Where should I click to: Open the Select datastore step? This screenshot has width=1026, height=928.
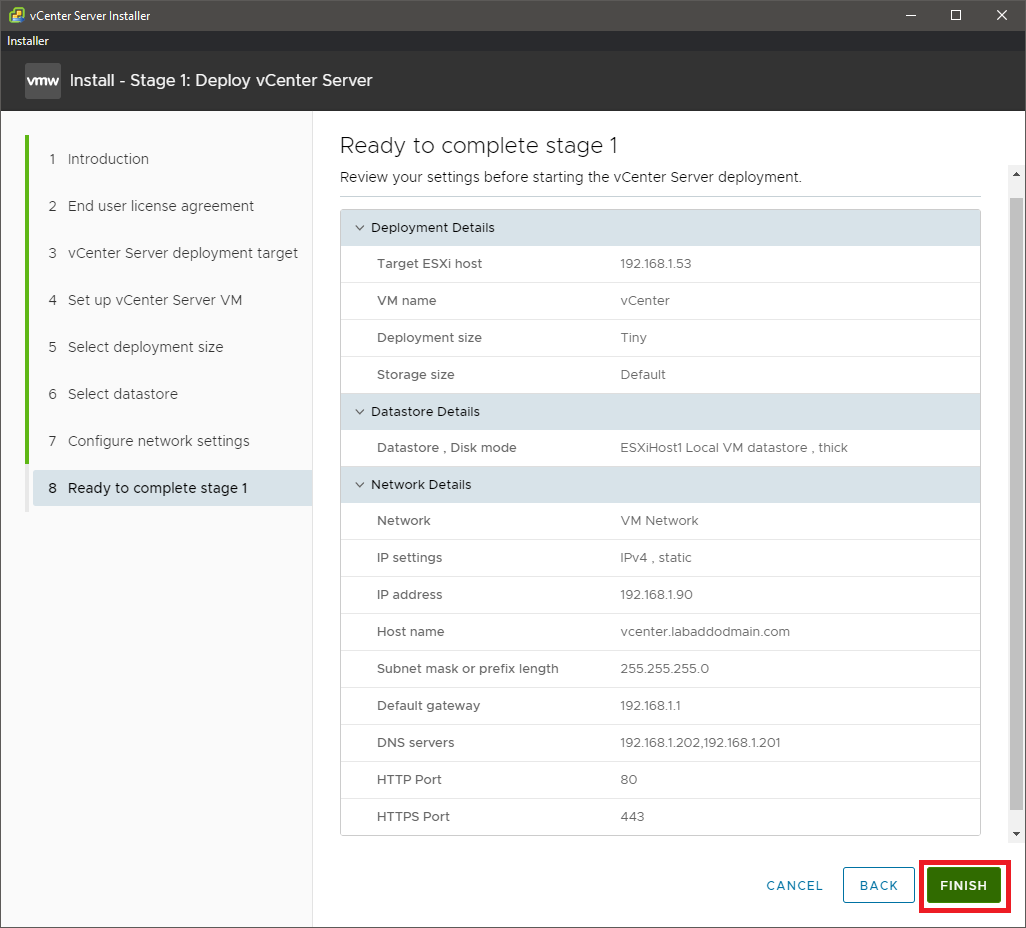point(122,394)
